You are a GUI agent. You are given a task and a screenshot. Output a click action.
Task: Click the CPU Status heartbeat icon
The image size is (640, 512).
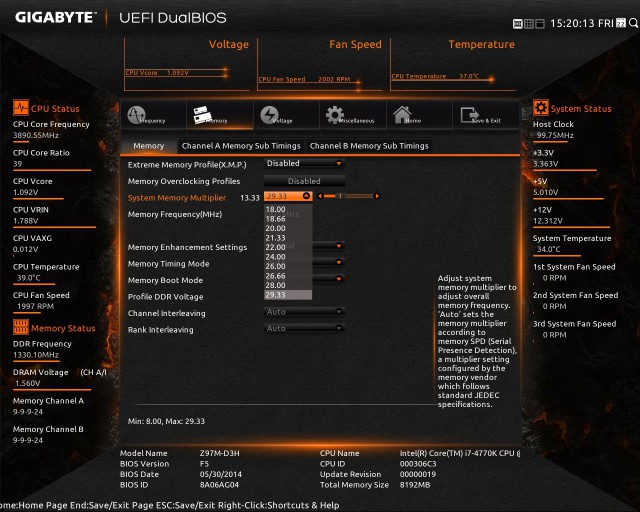pyautogui.click(x=20, y=108)
